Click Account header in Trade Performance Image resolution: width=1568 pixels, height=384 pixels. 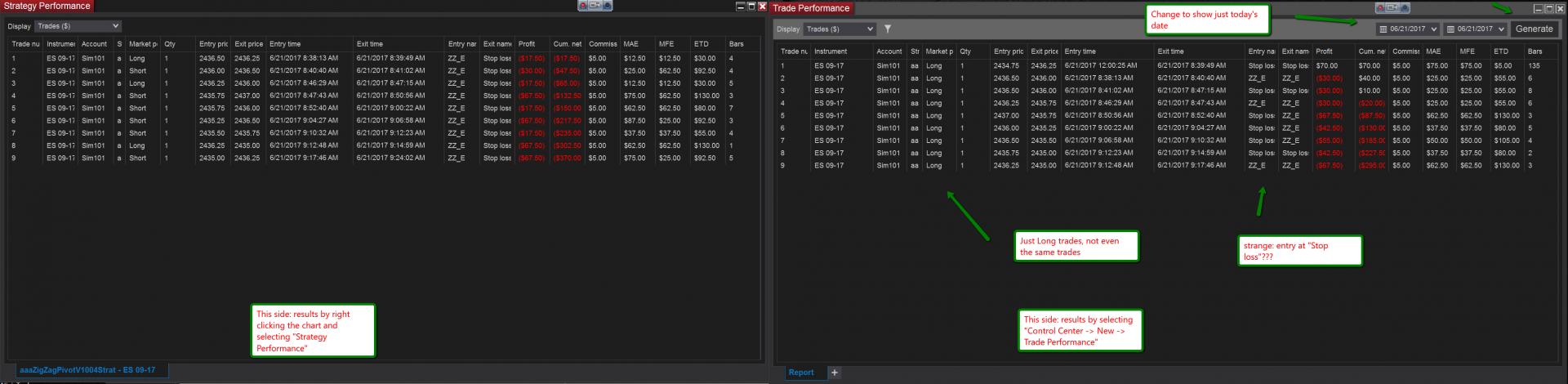(x=890, y=51)
